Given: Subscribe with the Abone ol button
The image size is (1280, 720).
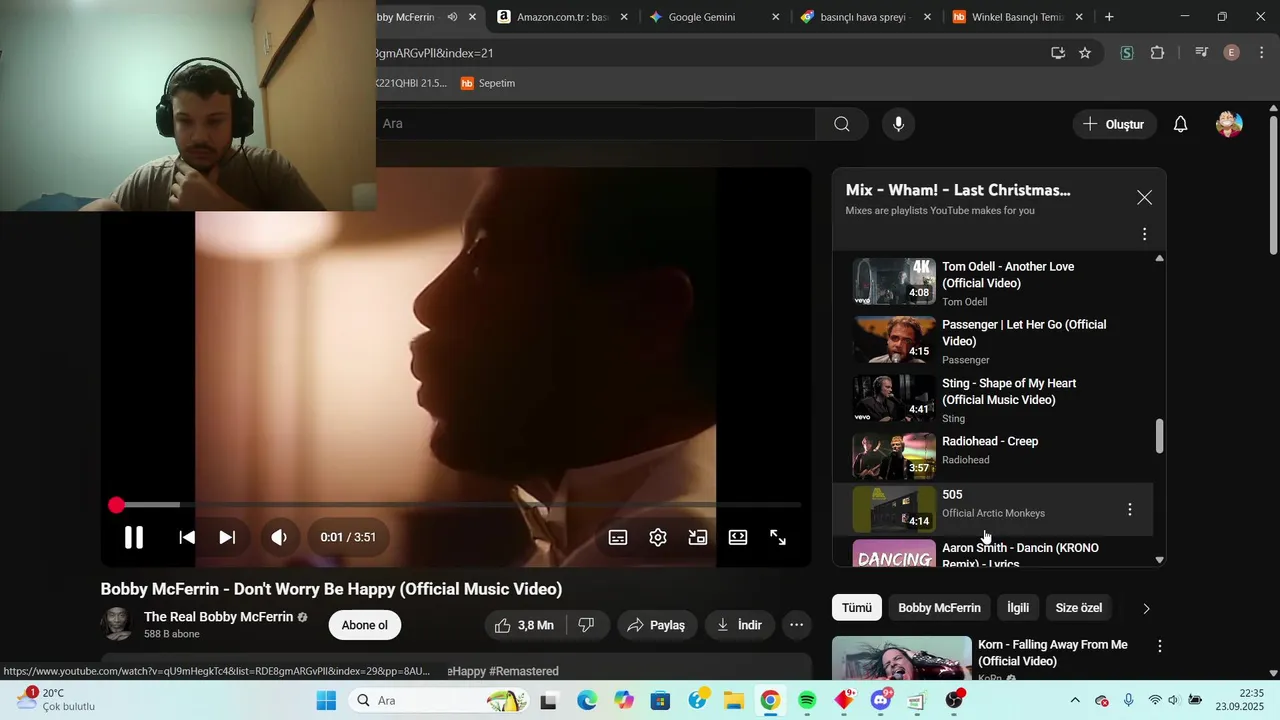Looking at the screenshot, I should point(364,625).
